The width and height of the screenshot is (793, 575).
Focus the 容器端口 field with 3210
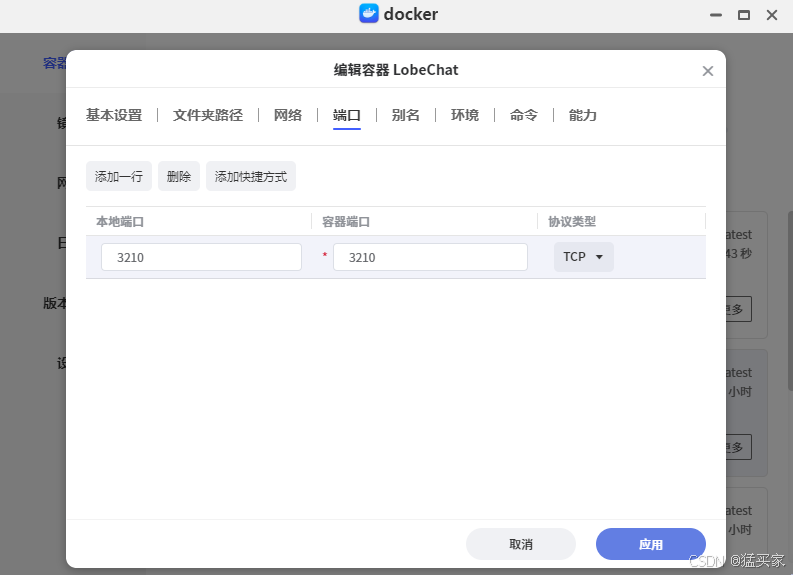click(430, 257)
